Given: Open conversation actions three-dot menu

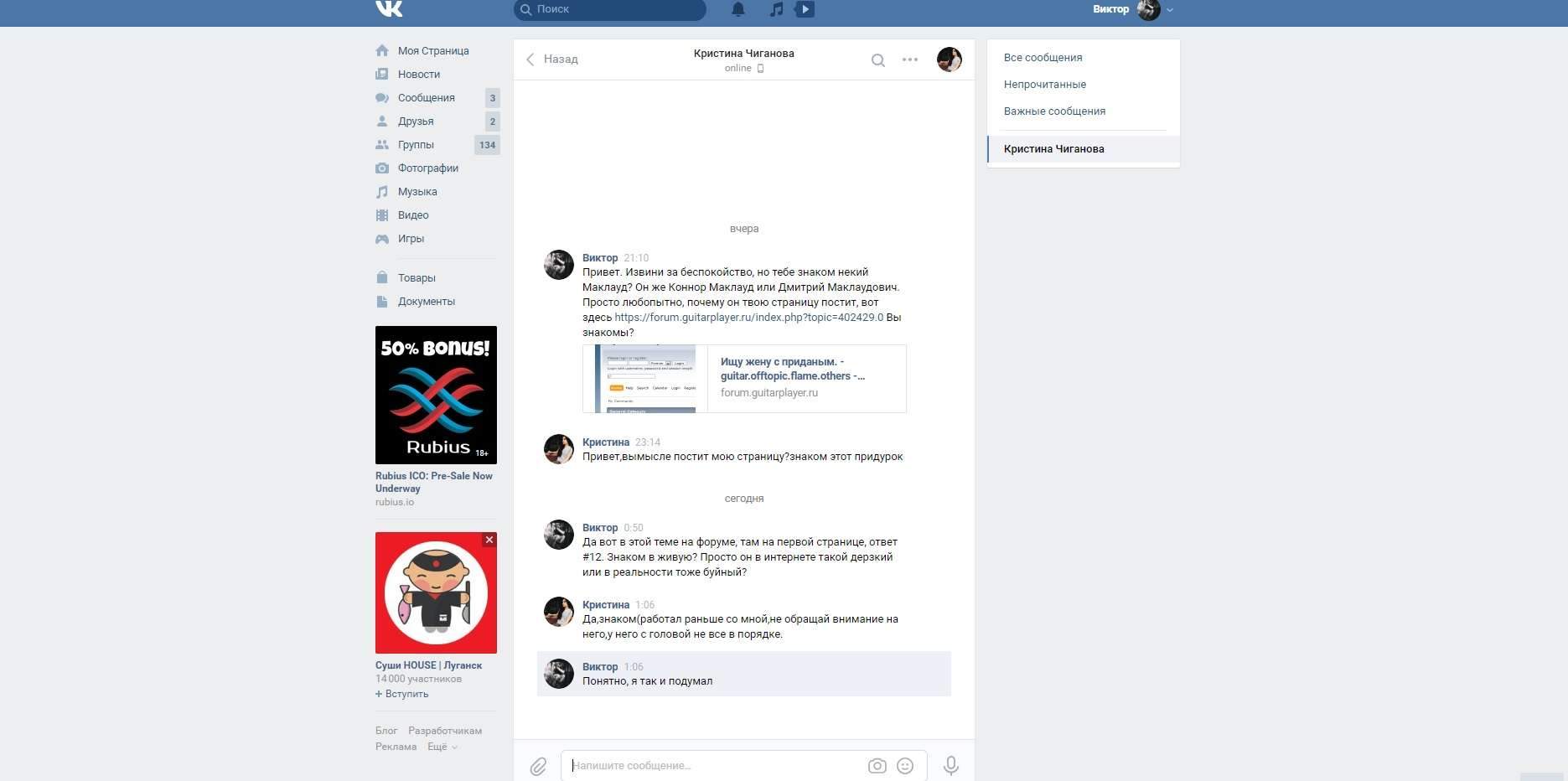Looking at the screenshot, I should coord(910,59).
